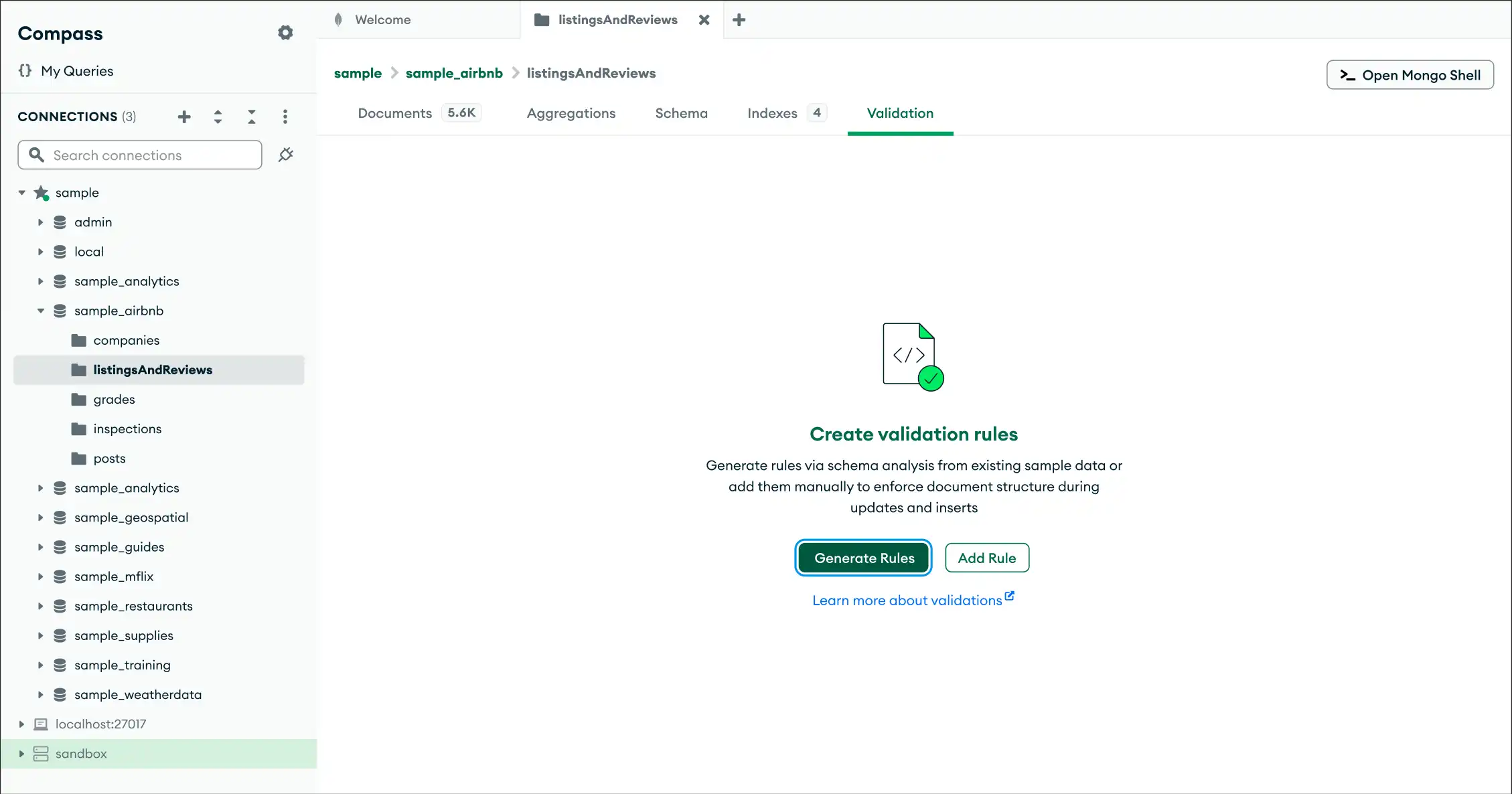
Task: Open Compass settings gear
Action: [285, 32]
